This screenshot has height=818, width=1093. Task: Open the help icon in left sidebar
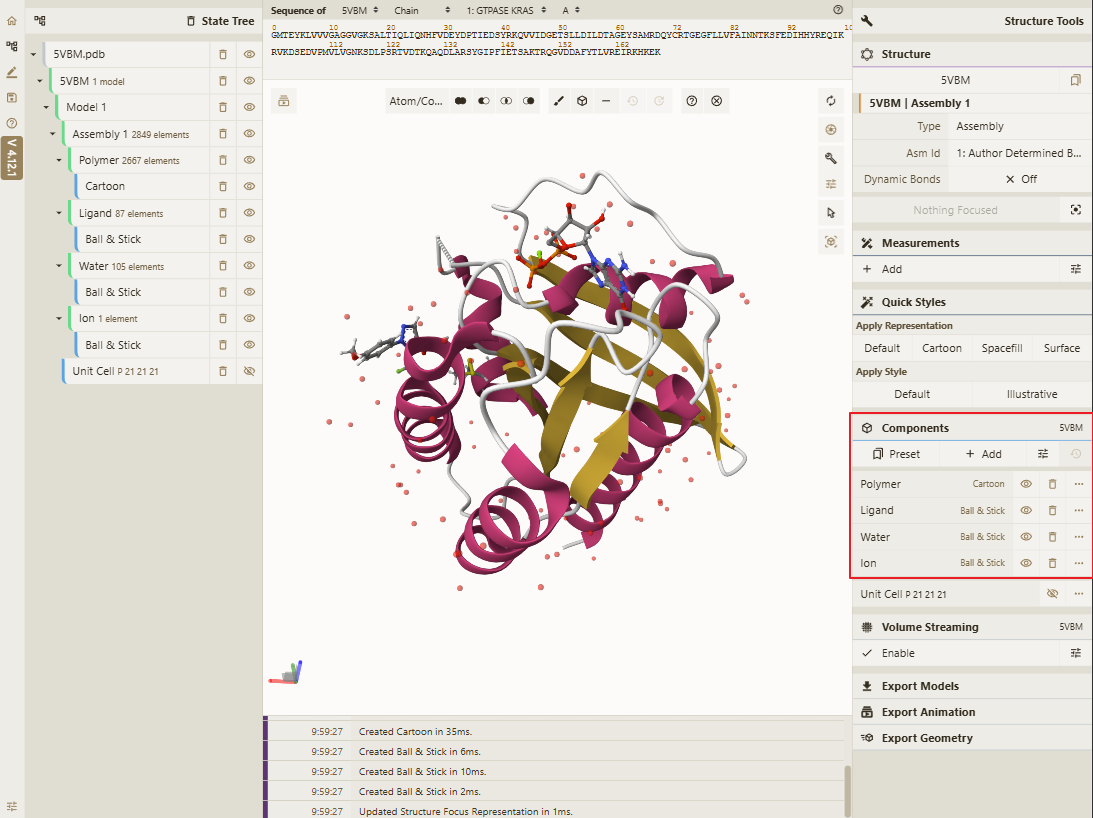[12, 123]
